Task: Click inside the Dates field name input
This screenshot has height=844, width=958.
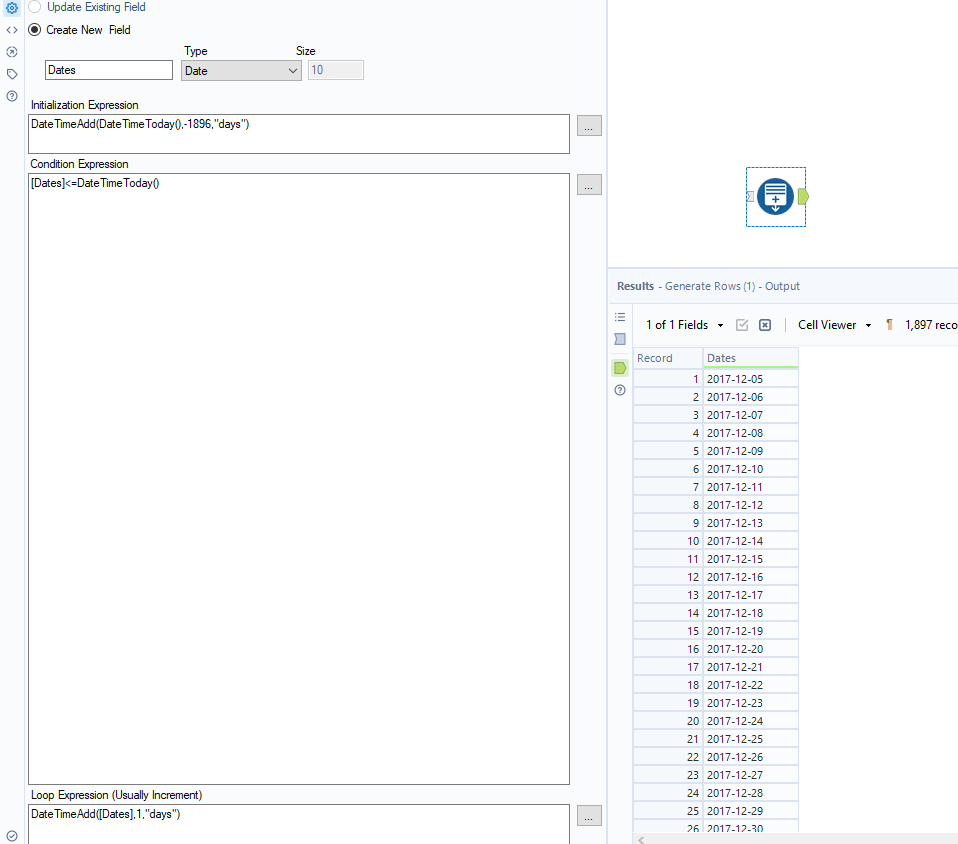Action: (x=108, y=70)
